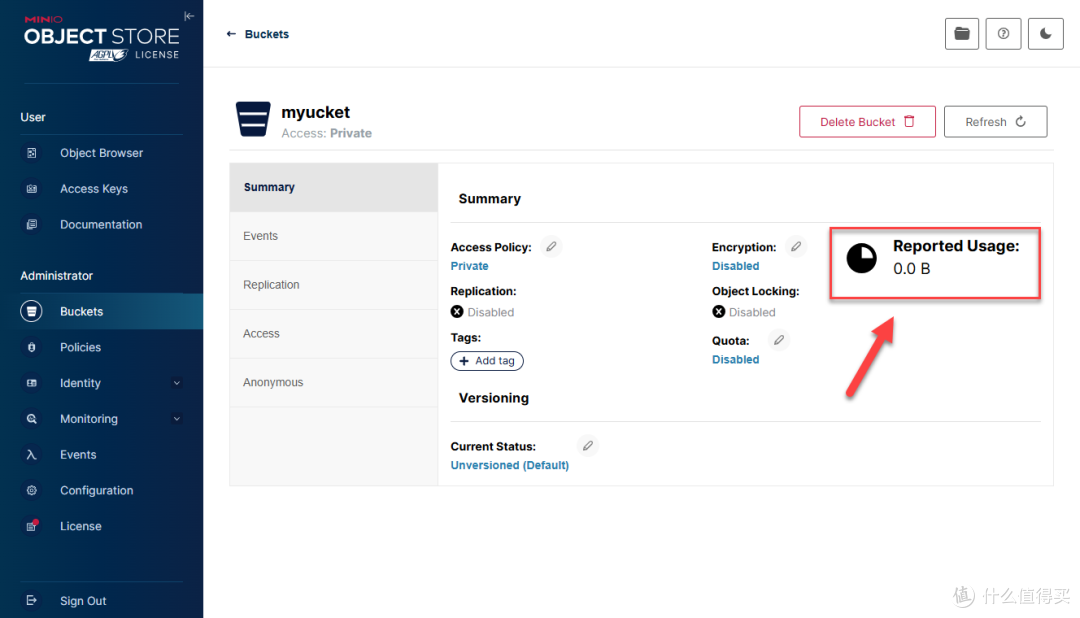The width and height of the screenshot is (1080, 618).
Task: Edit Access Policy with the pencil icon
Action: [x=551, y=247]
